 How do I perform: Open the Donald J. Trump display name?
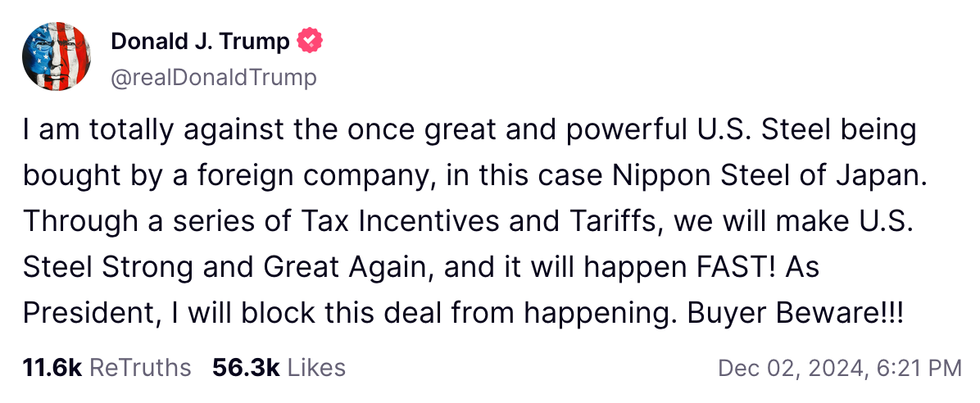200,42
